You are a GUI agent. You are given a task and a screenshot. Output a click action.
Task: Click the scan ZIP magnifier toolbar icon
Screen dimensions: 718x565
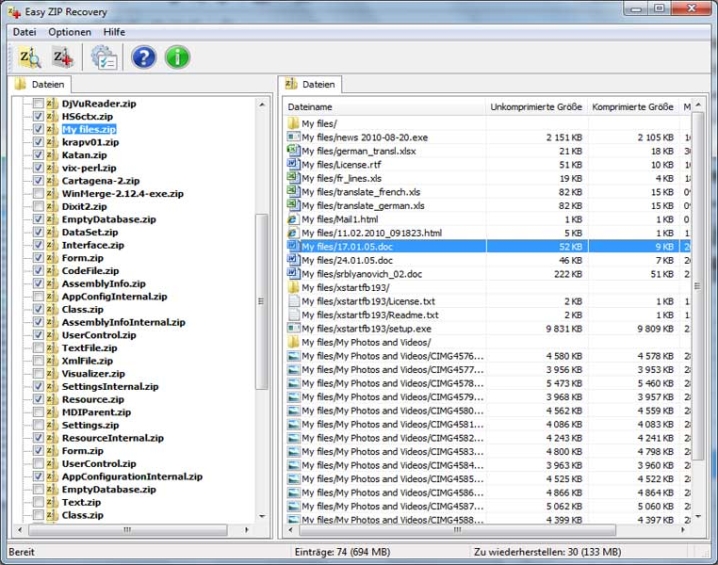tap(29, 57)
